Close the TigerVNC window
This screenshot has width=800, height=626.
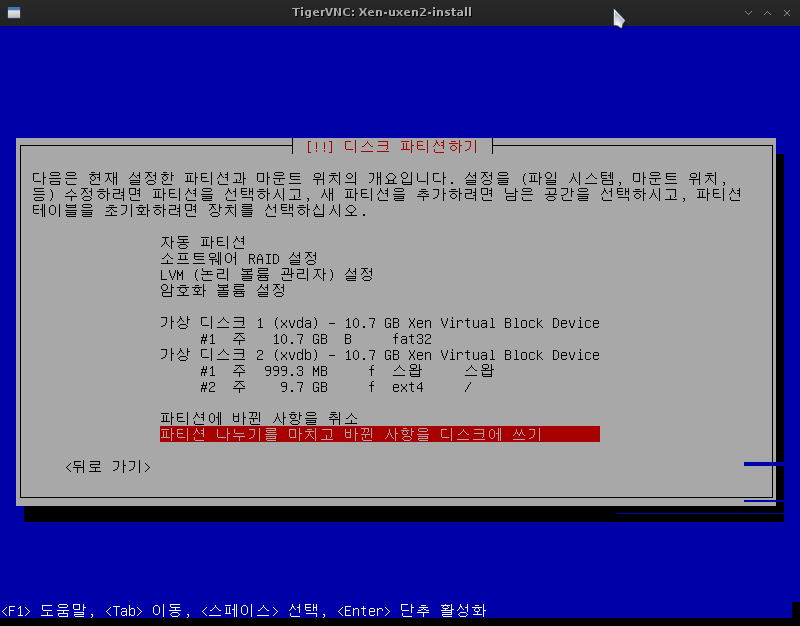(x=787, y=13)
